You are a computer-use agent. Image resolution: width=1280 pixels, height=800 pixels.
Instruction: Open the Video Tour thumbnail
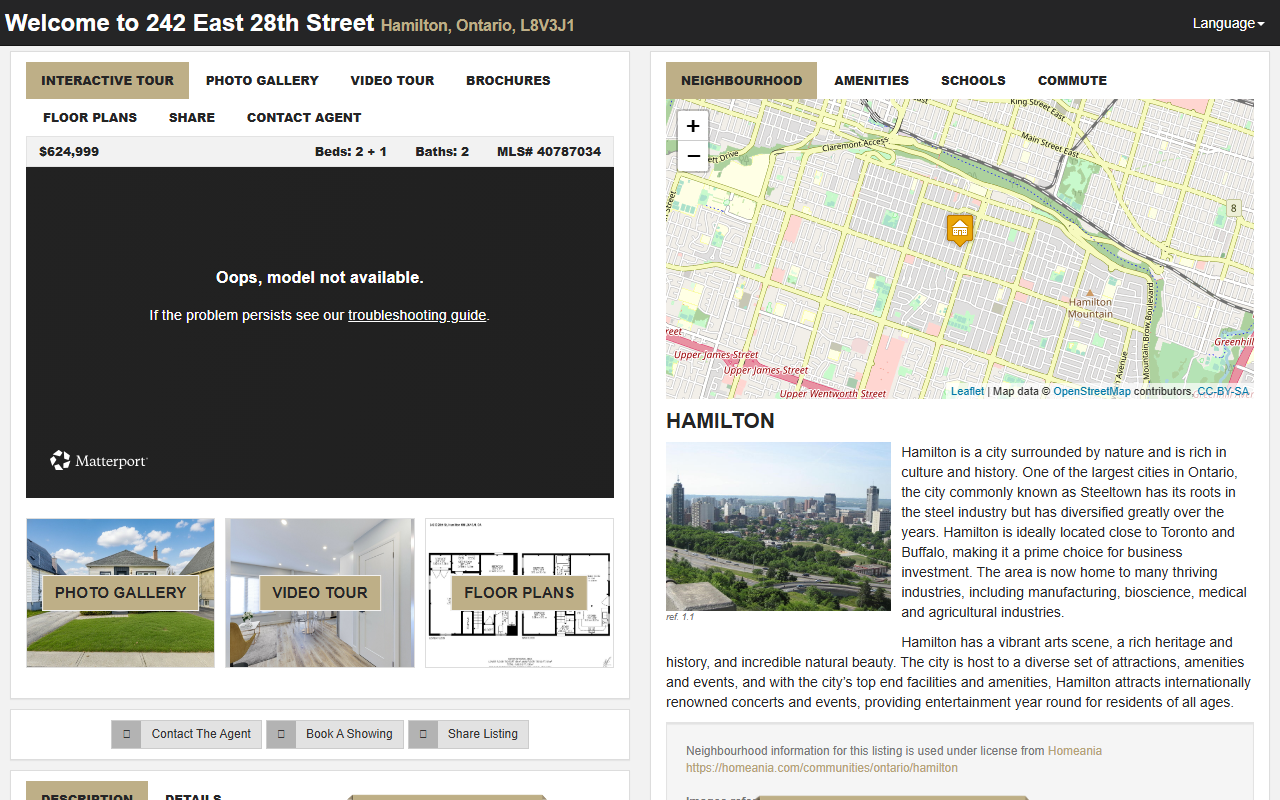[320, 593]
